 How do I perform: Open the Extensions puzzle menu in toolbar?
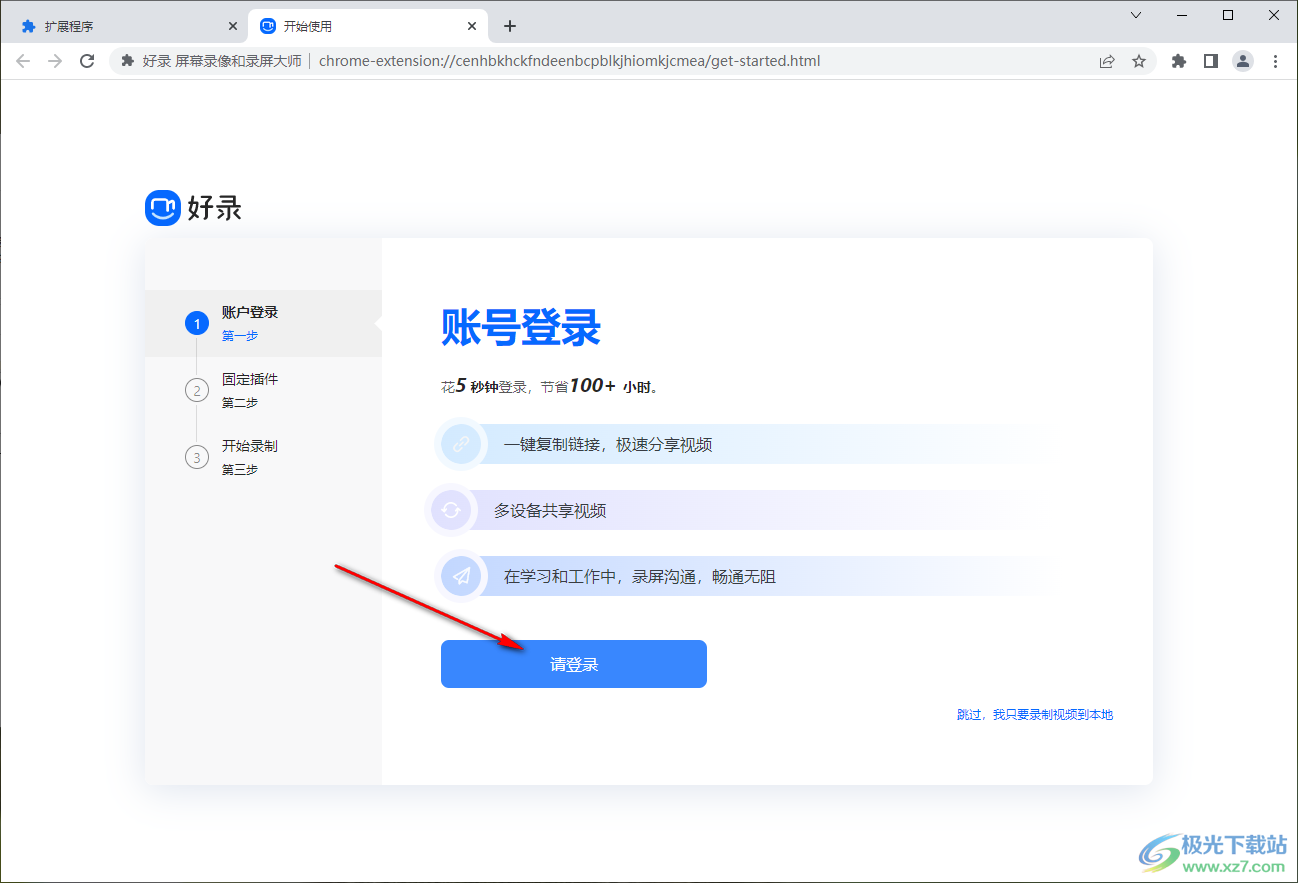point(1179,61)
